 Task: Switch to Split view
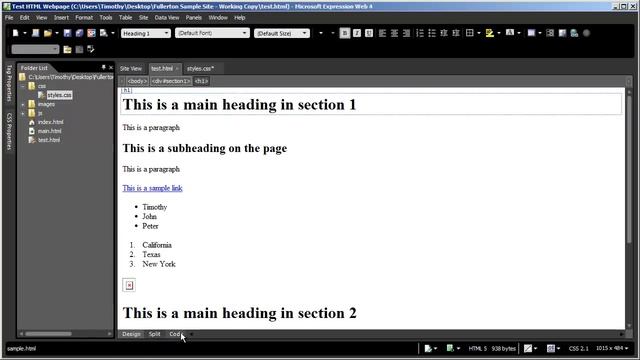[x=154, y=334]
